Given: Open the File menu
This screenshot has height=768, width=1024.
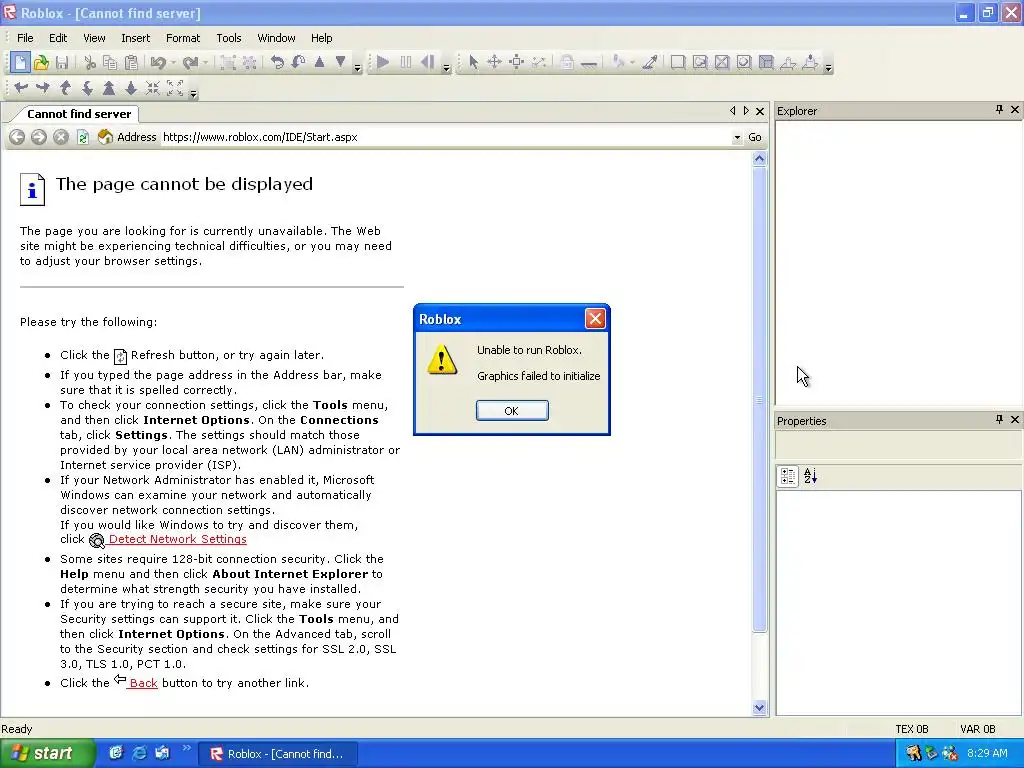Looking at the screenshot, I should click(x=25, y=38).
